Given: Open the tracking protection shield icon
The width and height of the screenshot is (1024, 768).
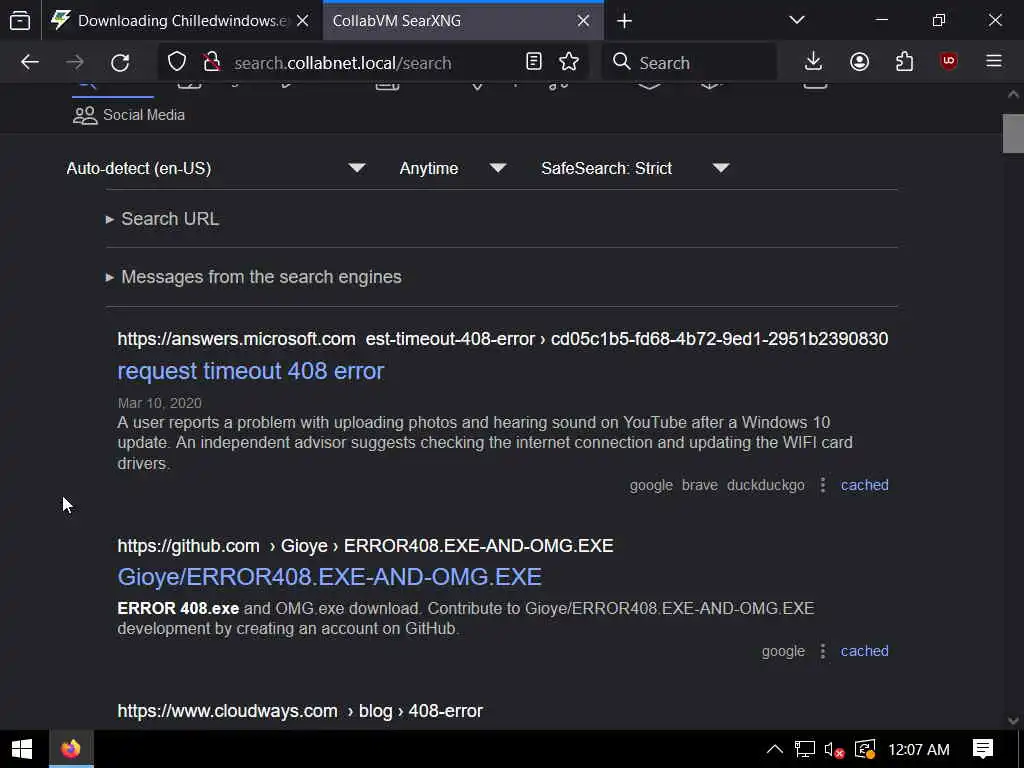Looking at the screenshot, I should [177, 62].
